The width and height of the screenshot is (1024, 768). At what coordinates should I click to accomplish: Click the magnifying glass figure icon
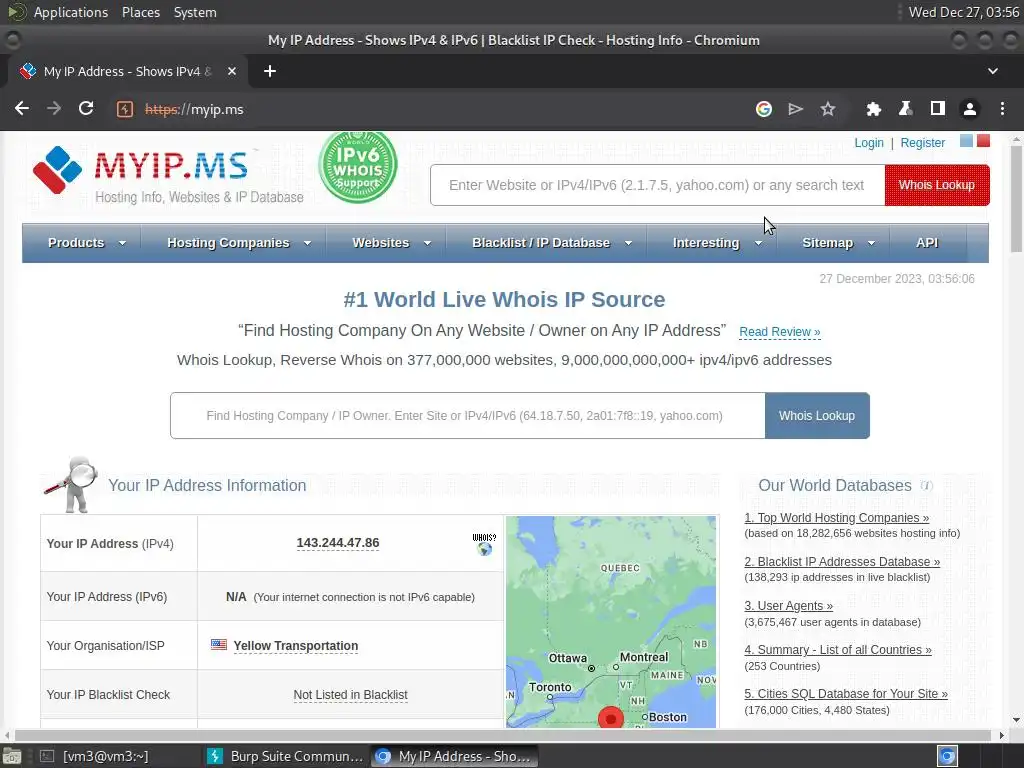[x=72, y=483]
